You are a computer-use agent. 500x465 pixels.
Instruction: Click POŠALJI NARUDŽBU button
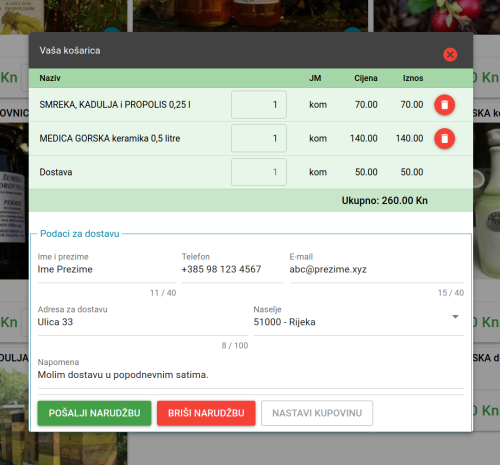94,413
